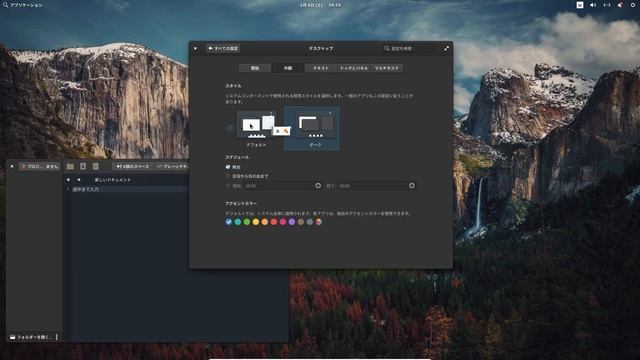Viewport: 640px width, 360px height.
Task: Choose the brown accent color
Action: click(x=301, y=222)
